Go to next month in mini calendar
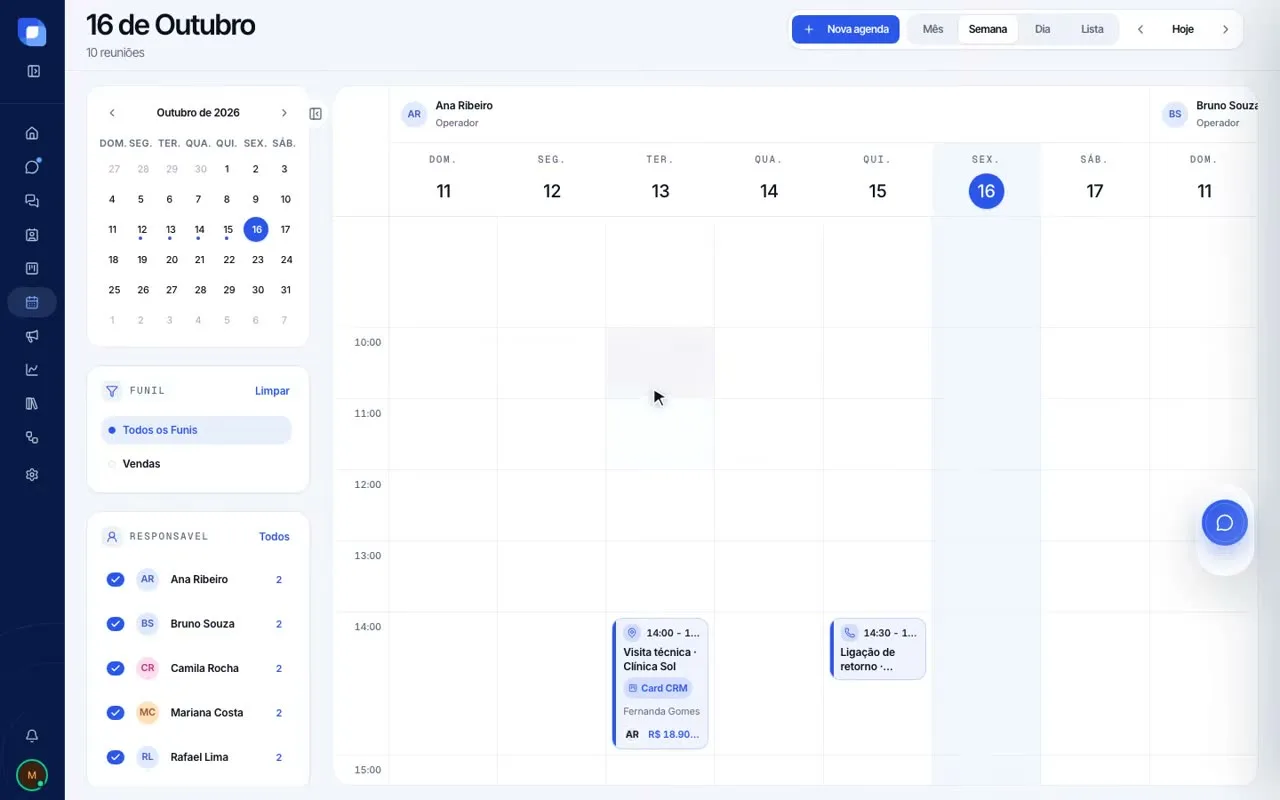 [284, 113]
